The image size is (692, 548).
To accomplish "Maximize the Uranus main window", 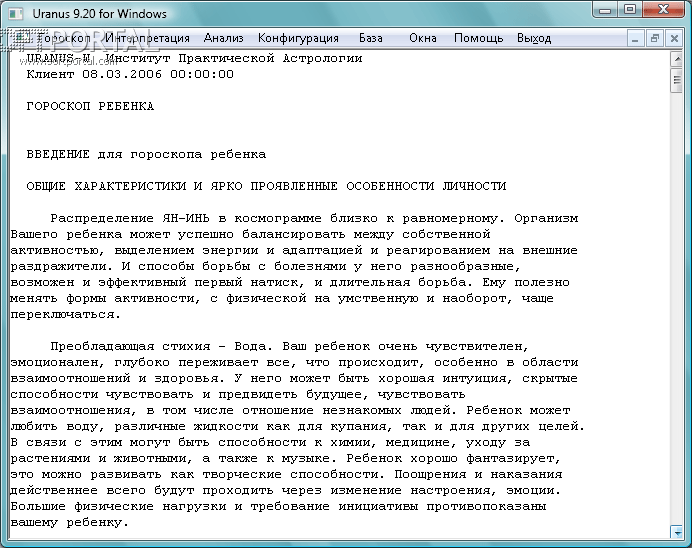I will 630,10.
